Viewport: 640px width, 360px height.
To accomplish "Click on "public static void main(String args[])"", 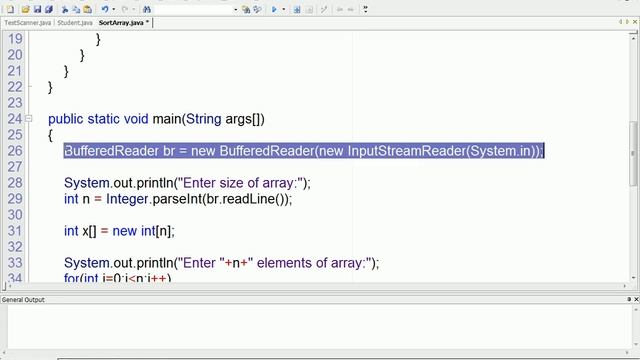I will tap(156, 119).
